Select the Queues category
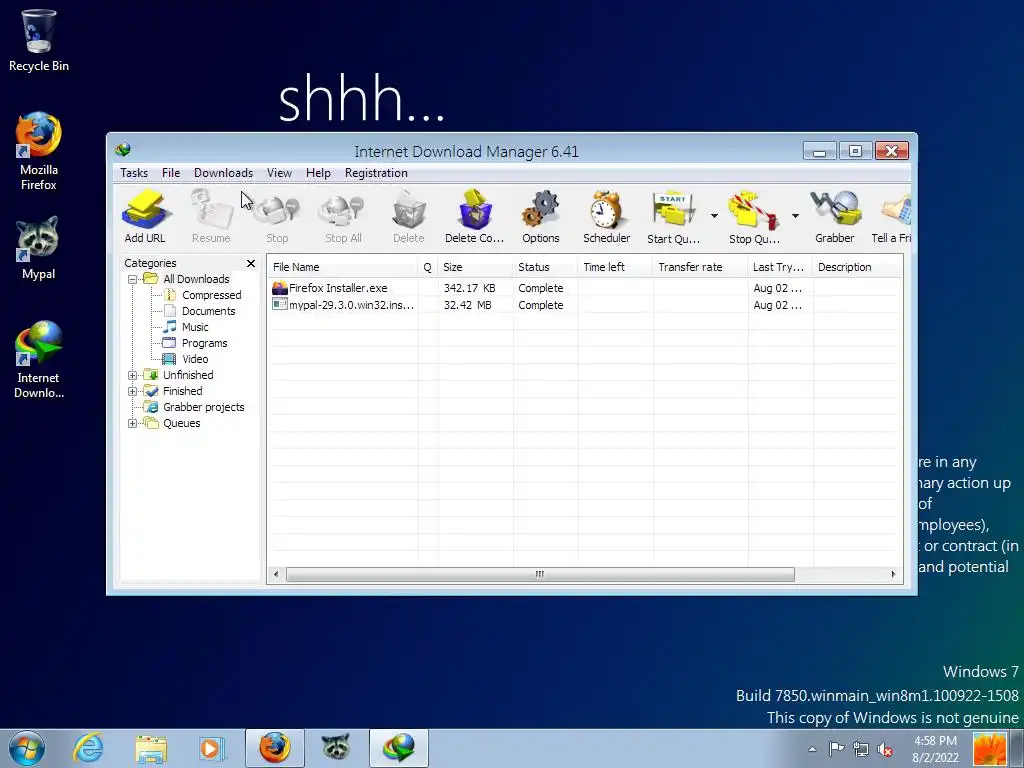The width and height of the screenshot is (1024, 768). [x=182, y=423]
